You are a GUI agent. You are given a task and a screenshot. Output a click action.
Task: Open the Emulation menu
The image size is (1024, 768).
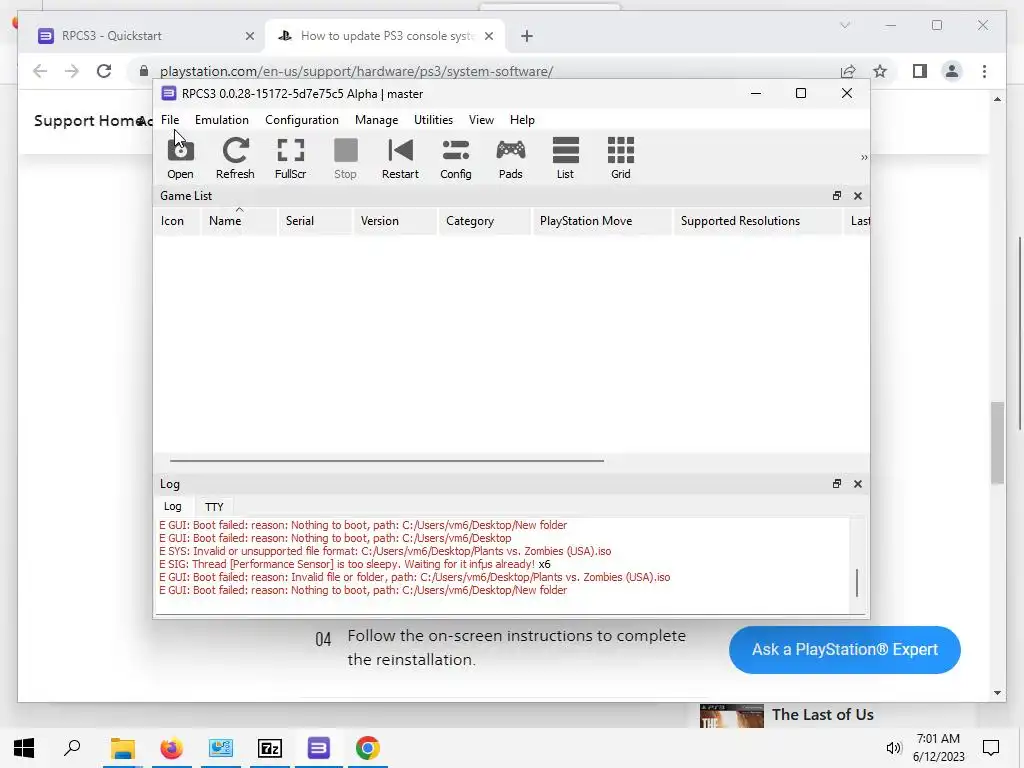[221, 120]
